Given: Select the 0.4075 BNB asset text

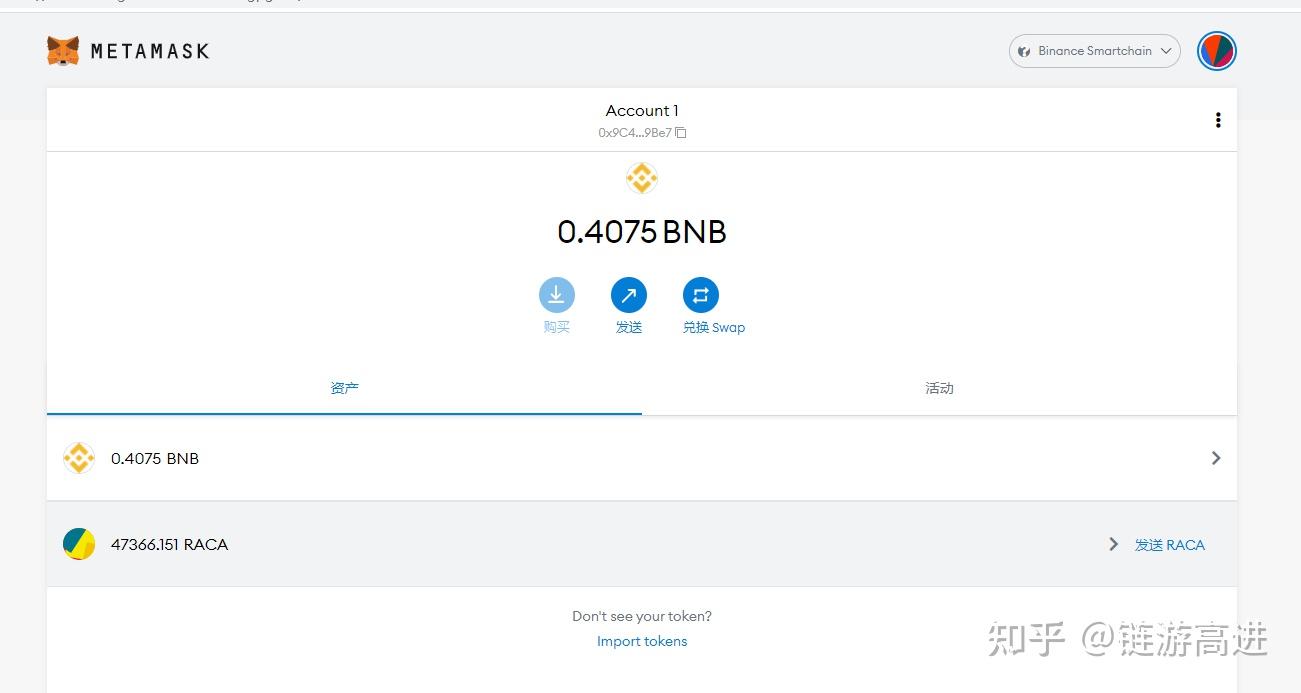Looking at the screenshot, I should click(155, 459).
